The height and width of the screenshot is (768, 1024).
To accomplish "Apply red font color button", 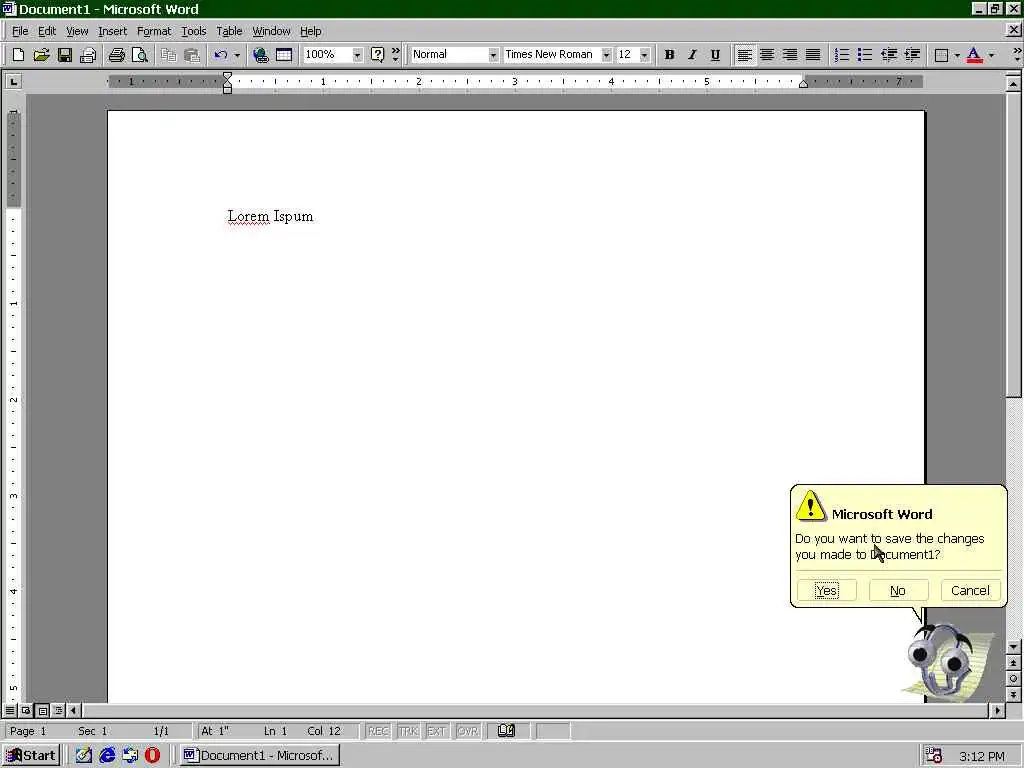I will point(974,55).
